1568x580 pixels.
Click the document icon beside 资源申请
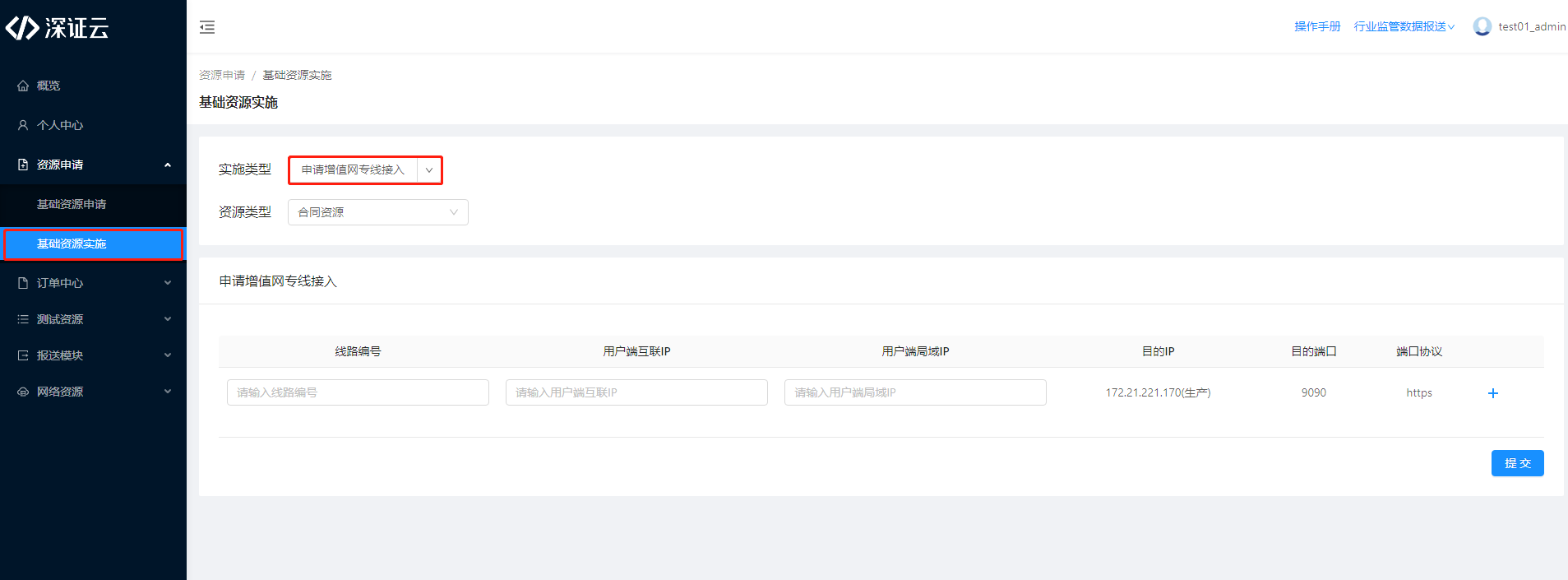[x=23, y=165]
